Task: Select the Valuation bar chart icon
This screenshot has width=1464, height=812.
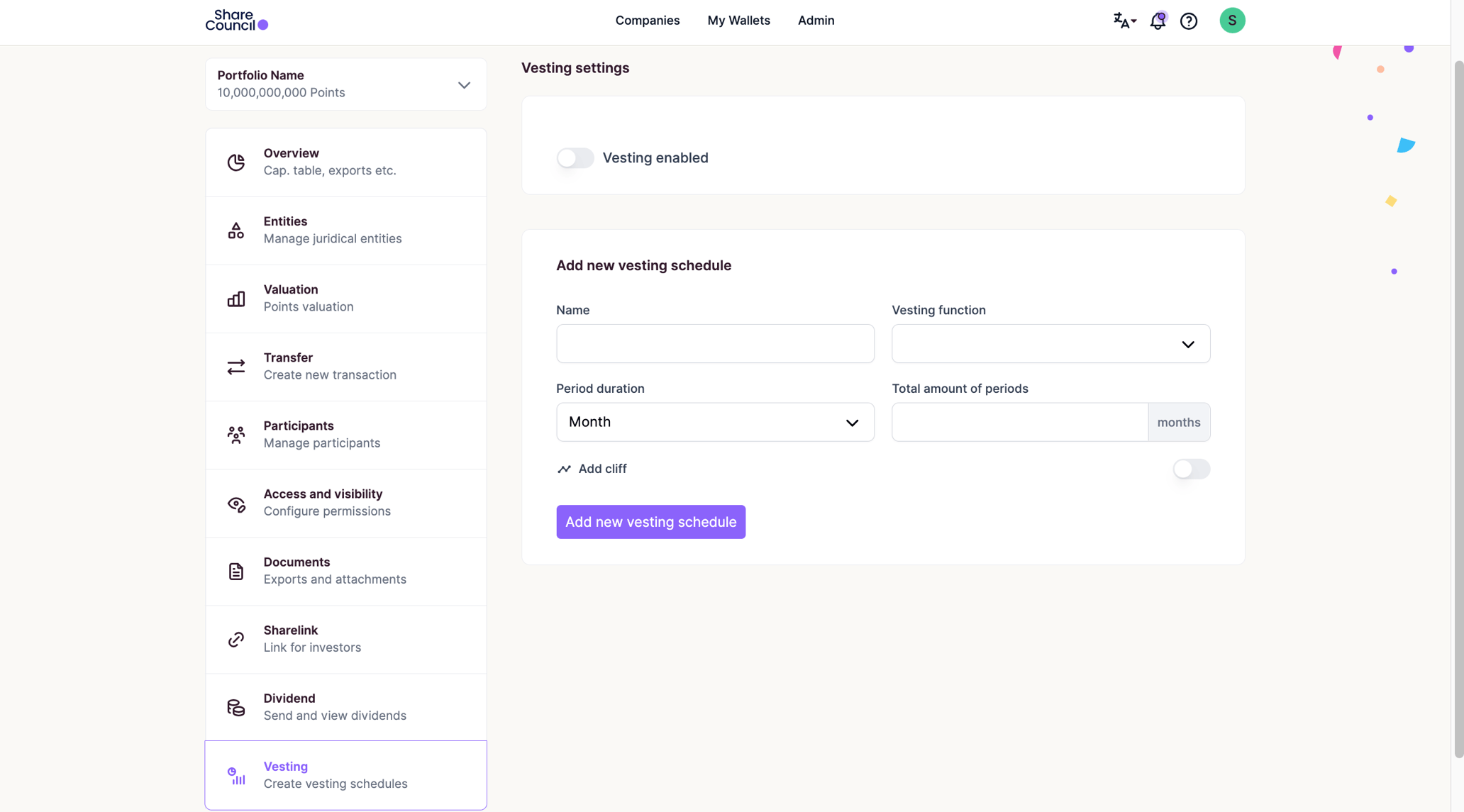Action: 236,299
